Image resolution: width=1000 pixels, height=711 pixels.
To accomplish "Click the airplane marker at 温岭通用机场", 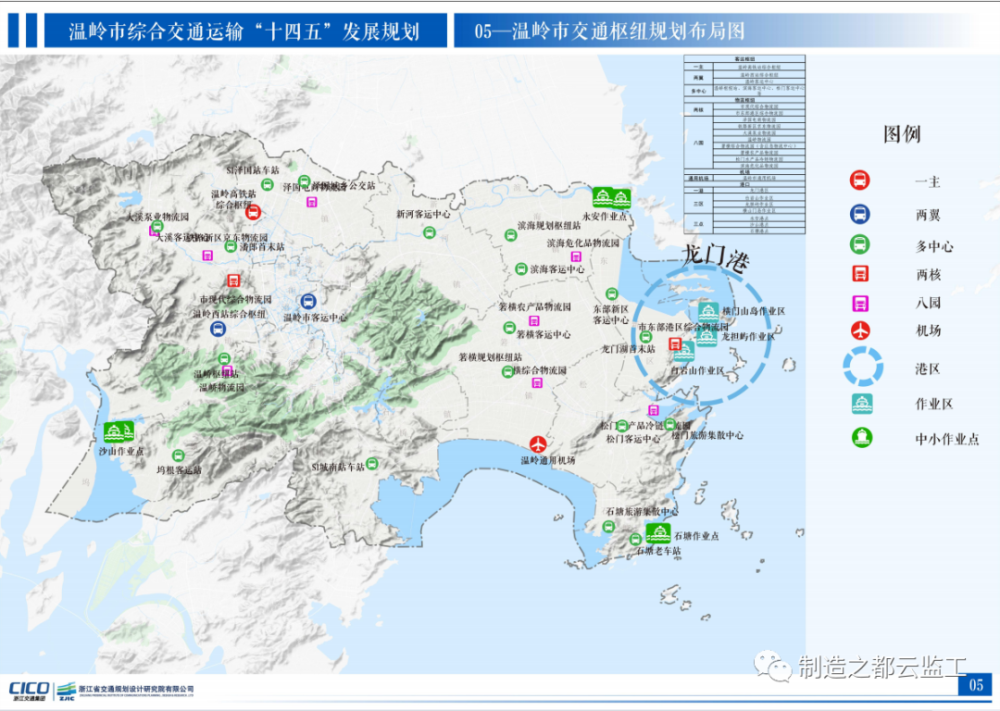I will tap(538, 444).
